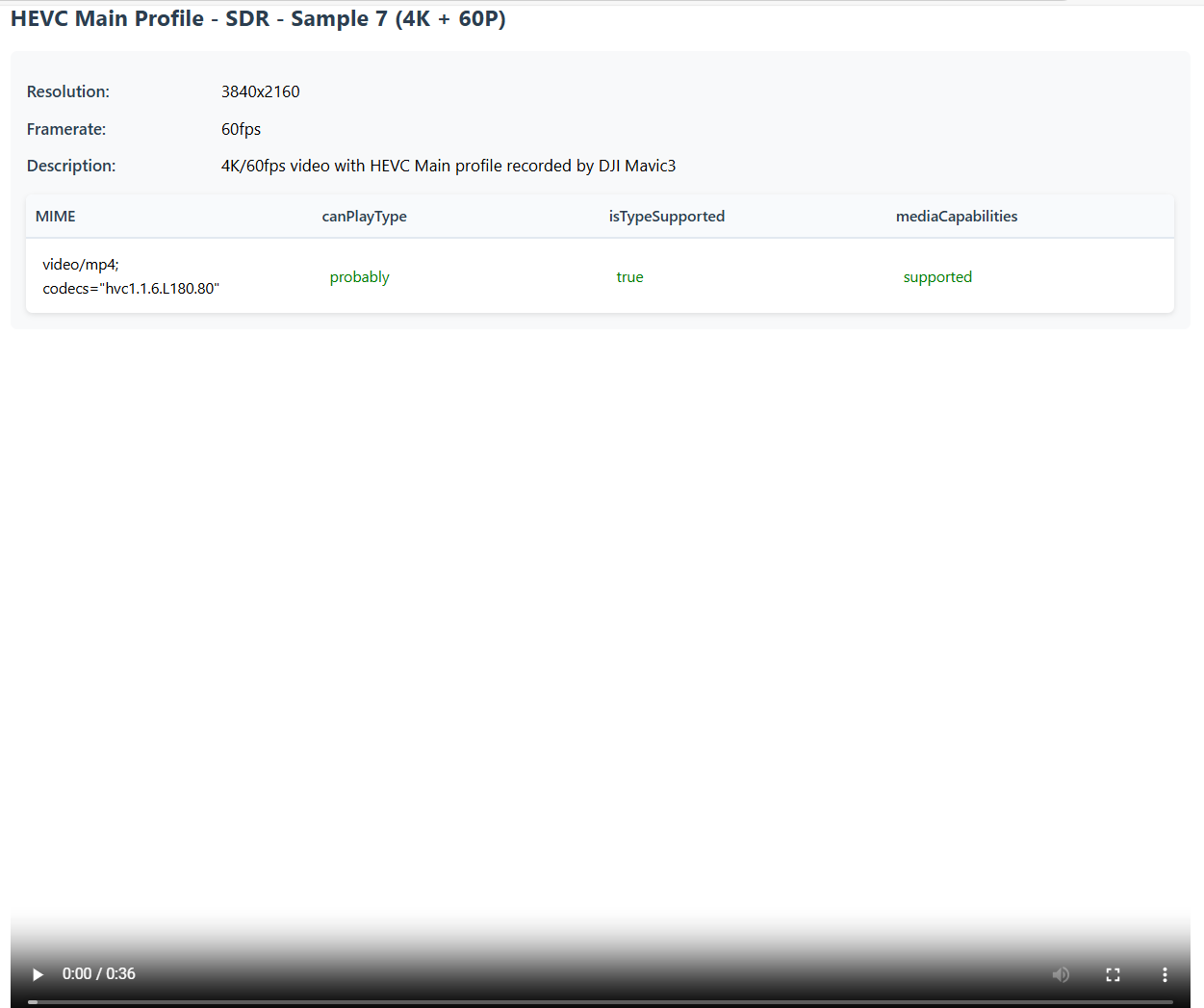Click the green "supported" result
Screen dimensions: 1204x1008
[x=937, y=277]
